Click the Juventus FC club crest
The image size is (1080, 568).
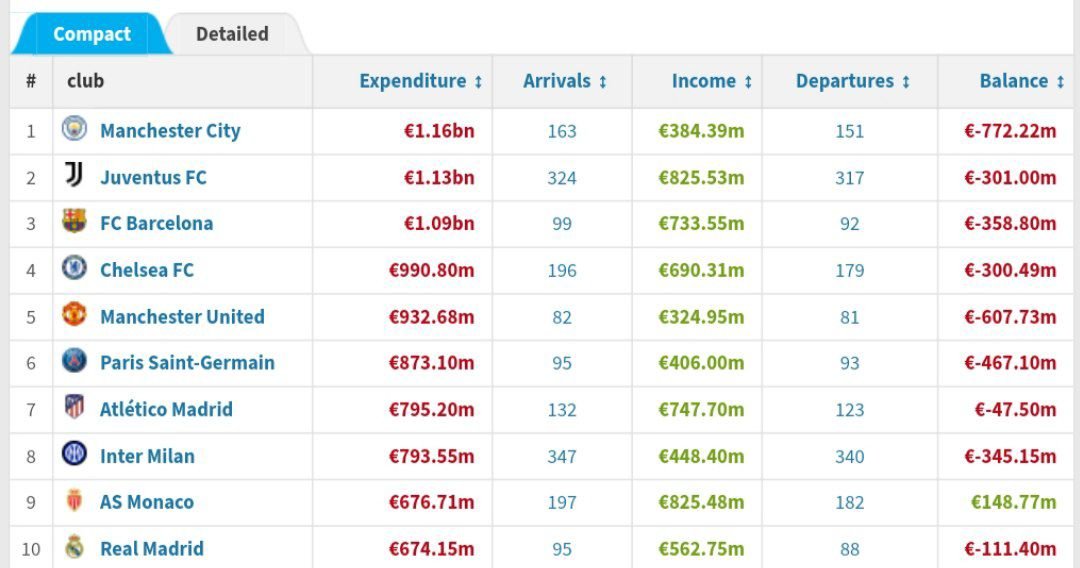[74, 176]
